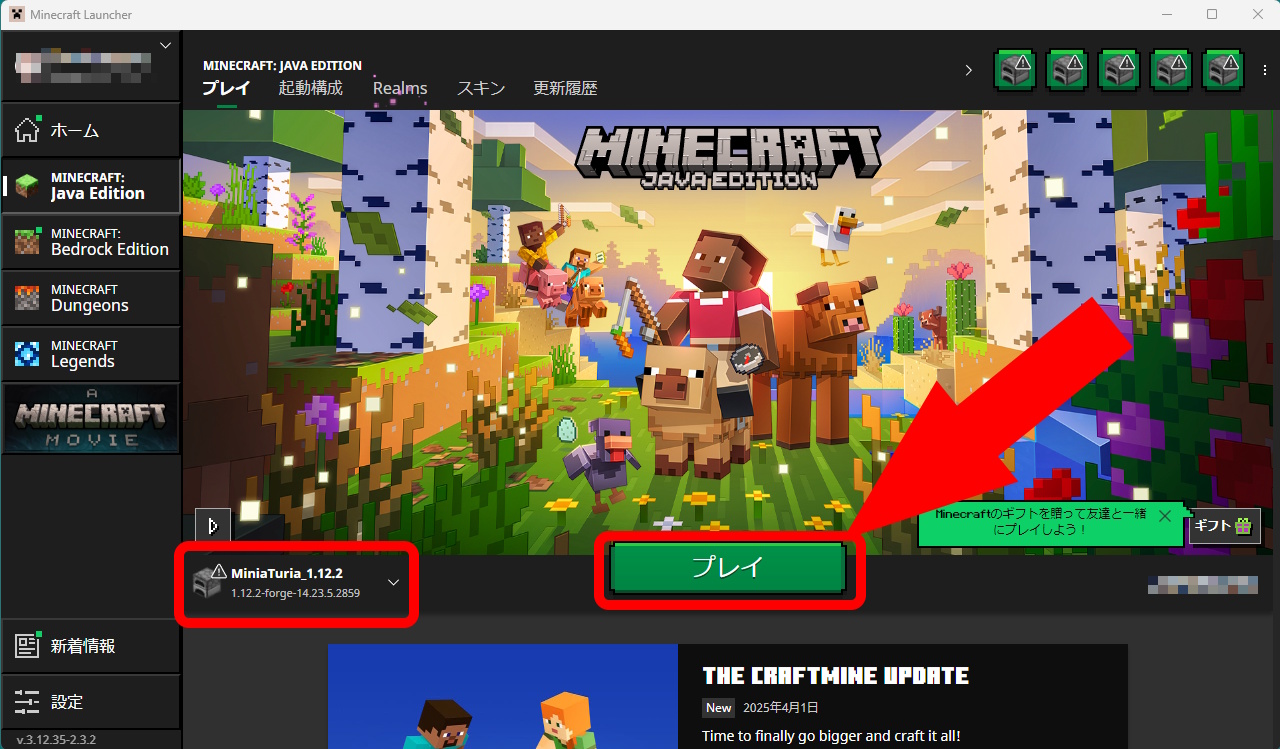Switch to the プレイ tab

[x=226, y=88]
